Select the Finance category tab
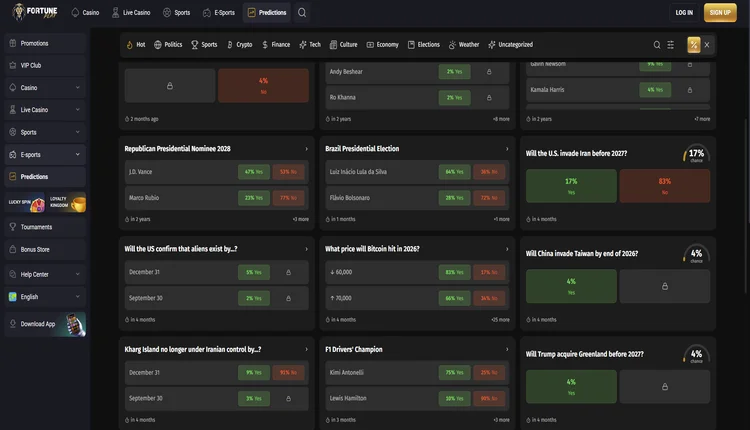Image resolution: width=750 pixels, height=430 pixels. click(x=276, y=44)
